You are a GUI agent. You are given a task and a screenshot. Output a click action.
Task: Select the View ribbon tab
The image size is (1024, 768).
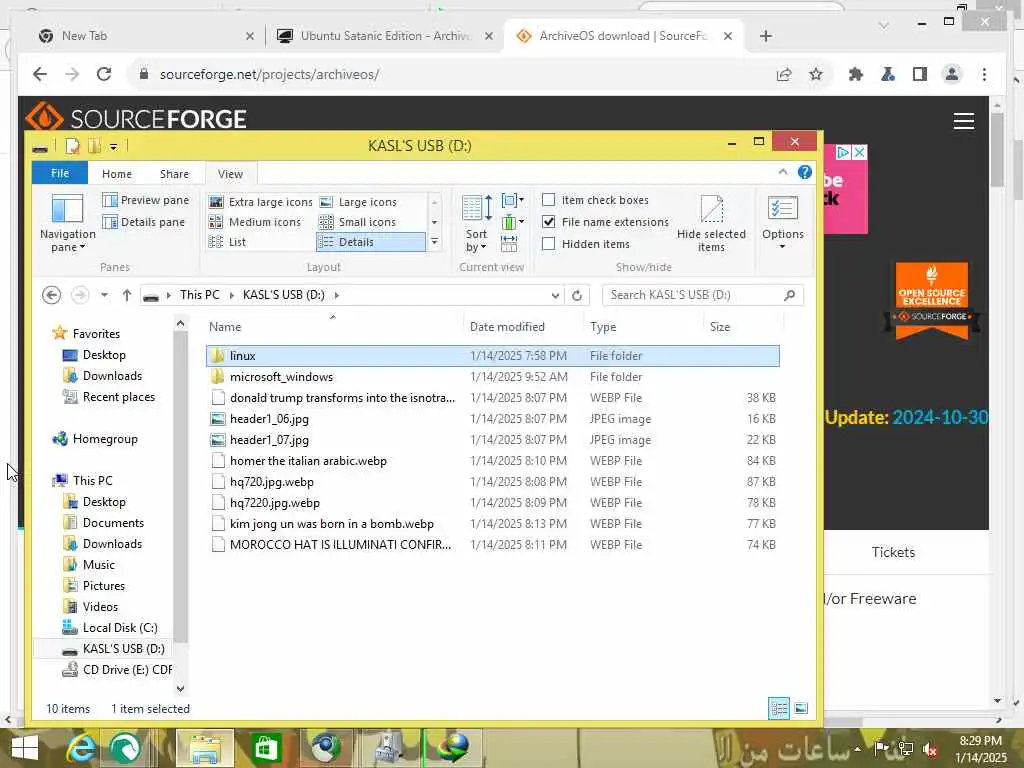[x=230, y=174]
